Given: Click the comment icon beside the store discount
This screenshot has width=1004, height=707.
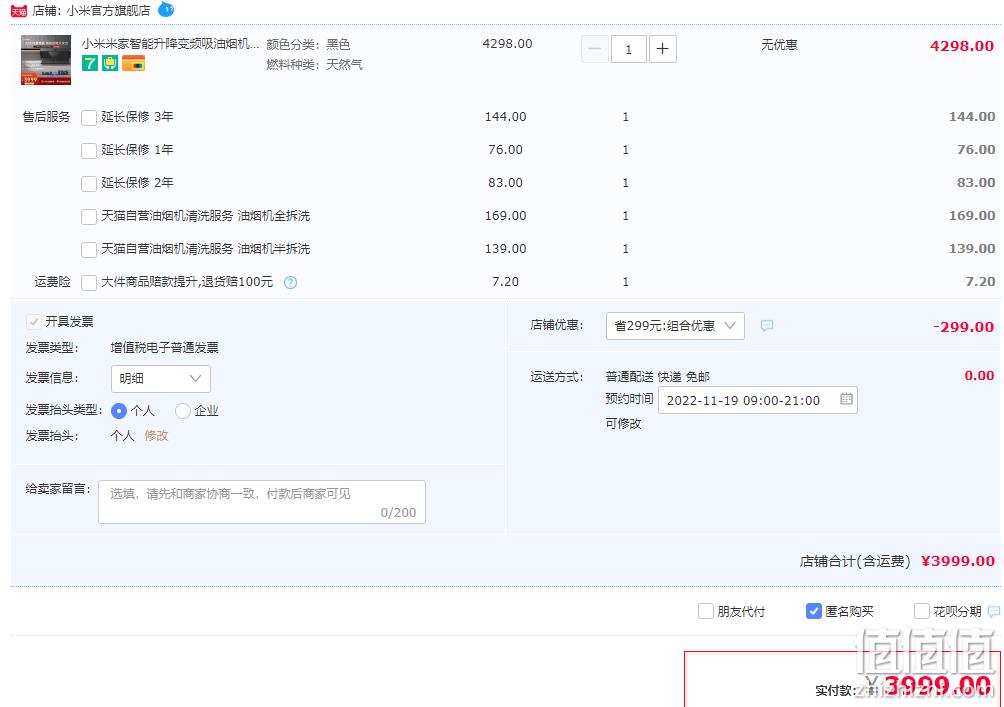Looking at the screenshot, I should coord(766,326).
